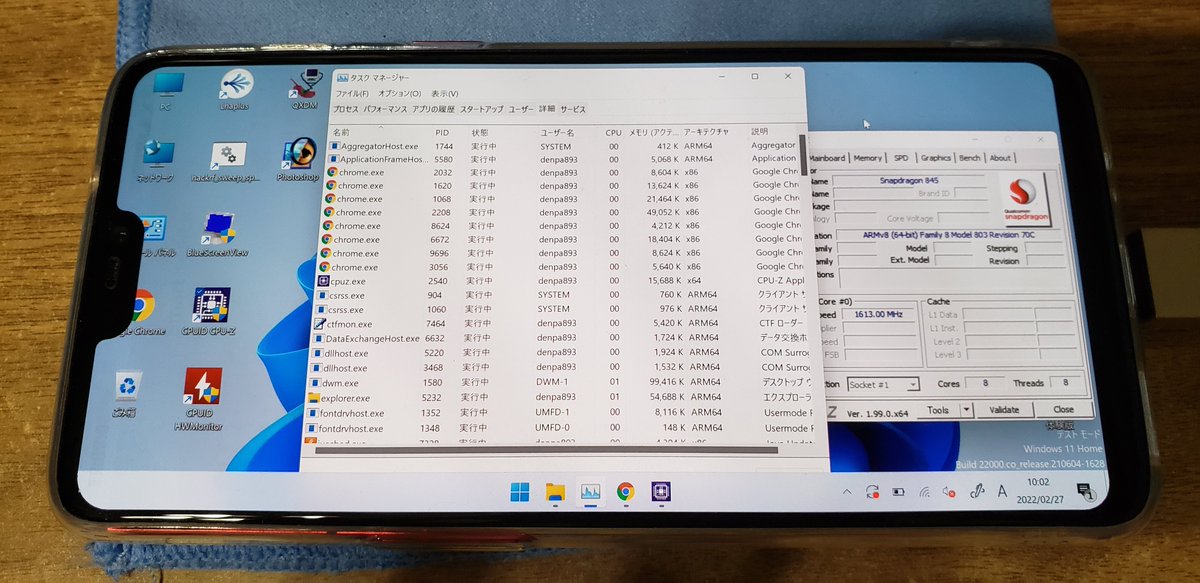
Task: Switch to the パフォーマンス tab
Action: (385, 109)
